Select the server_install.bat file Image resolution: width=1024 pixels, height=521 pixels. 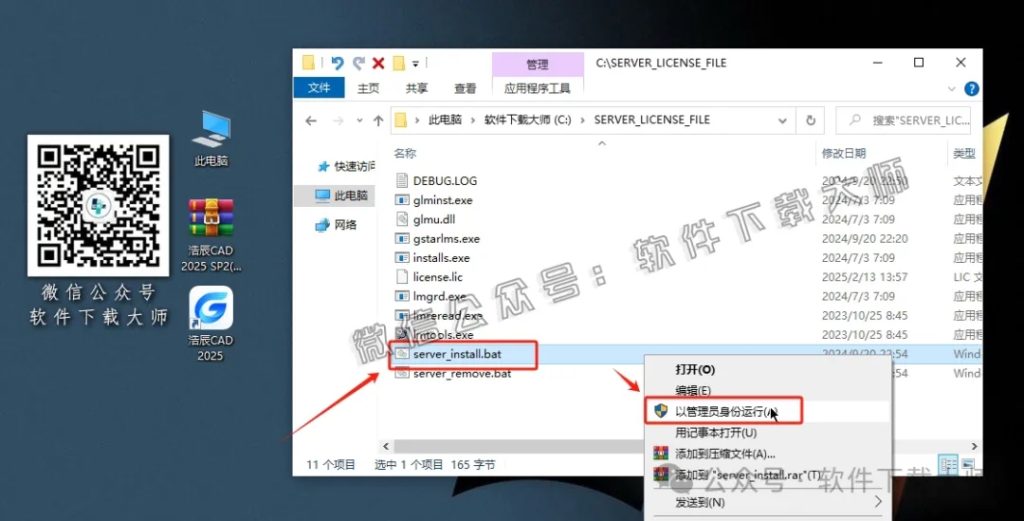coord(457,355)
